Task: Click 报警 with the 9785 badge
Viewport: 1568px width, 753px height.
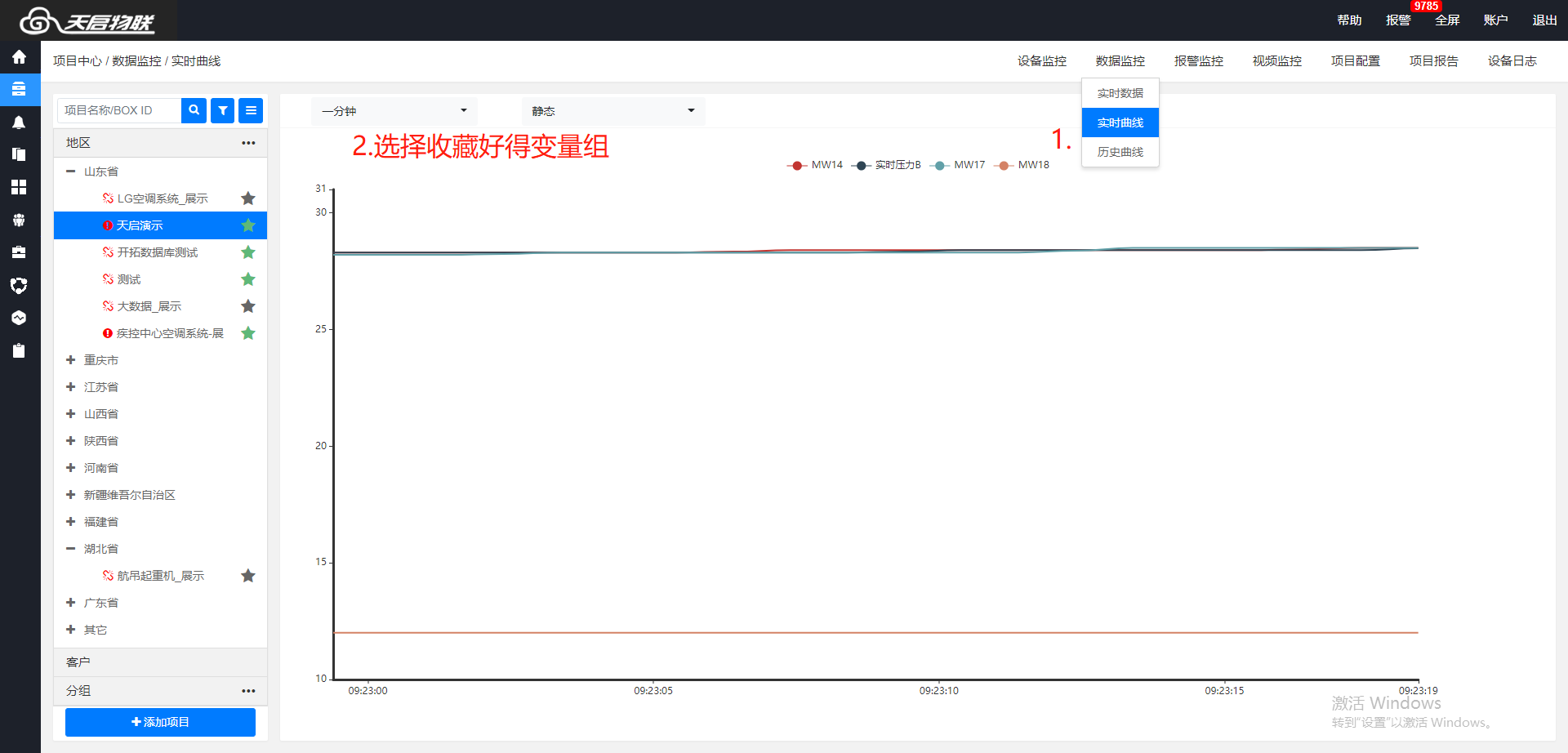Action: (1398, 20)
